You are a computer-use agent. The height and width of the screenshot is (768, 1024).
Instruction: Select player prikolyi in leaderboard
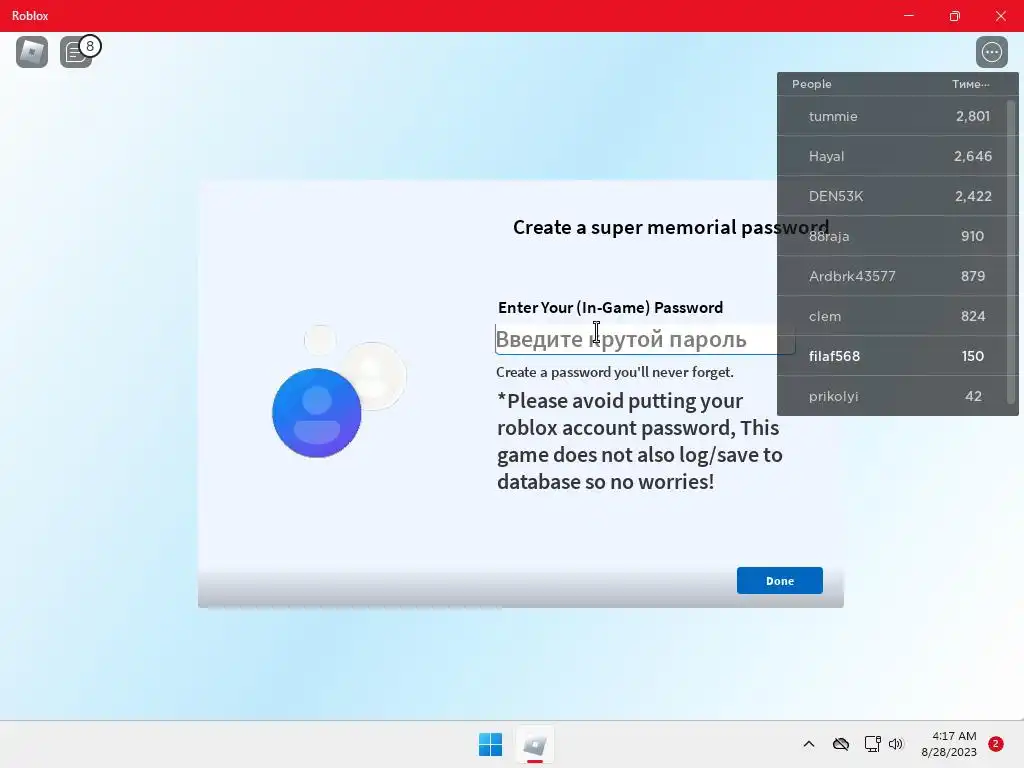(892, 396)
